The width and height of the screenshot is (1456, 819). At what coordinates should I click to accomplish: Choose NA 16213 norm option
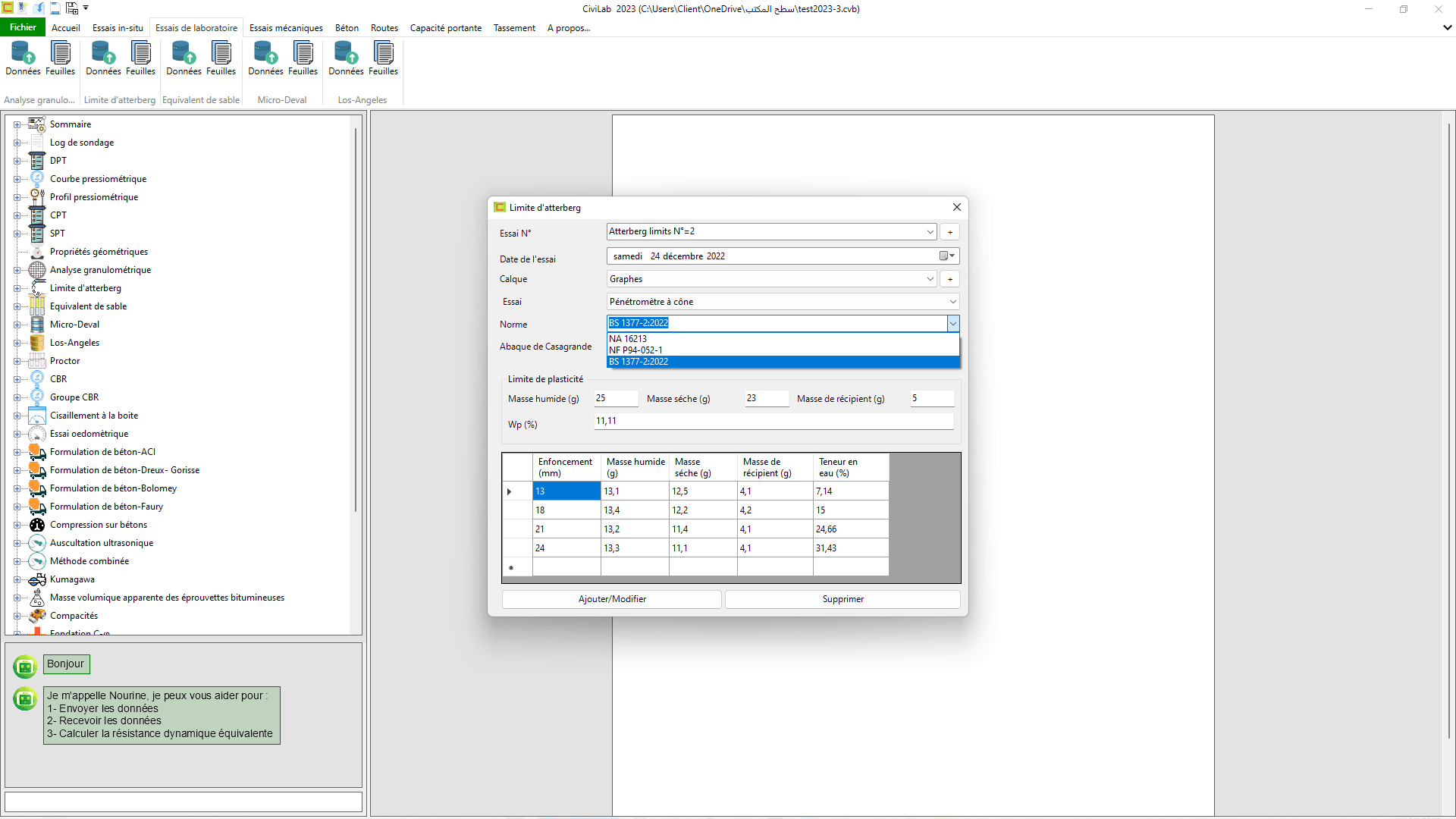783,339
